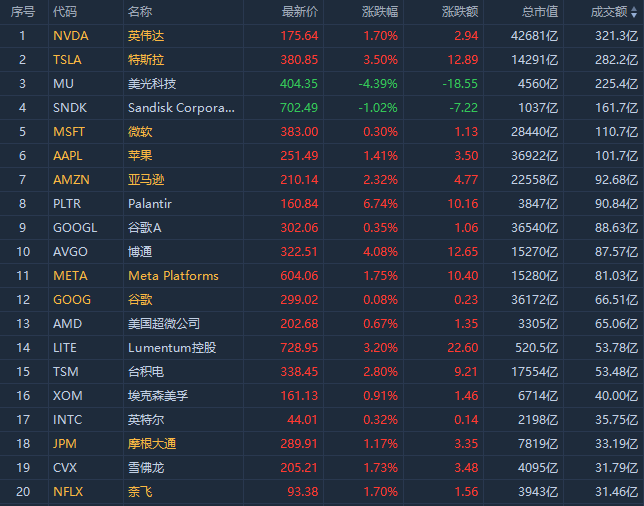Open 美光科技 stock name
This screenshot has height=506, width=644.
tap(152, 83)
